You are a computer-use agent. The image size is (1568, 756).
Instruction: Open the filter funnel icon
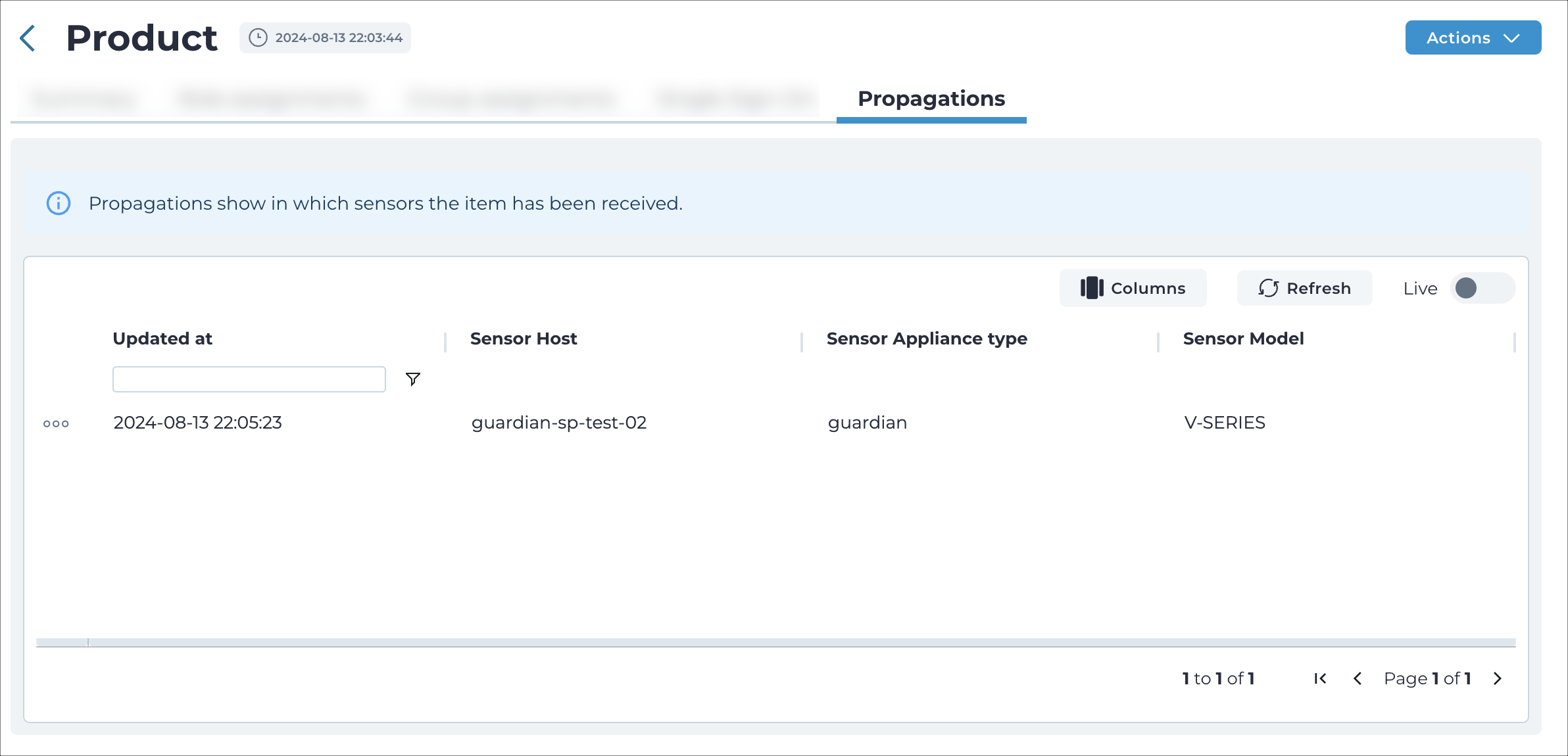pos(413,379)
